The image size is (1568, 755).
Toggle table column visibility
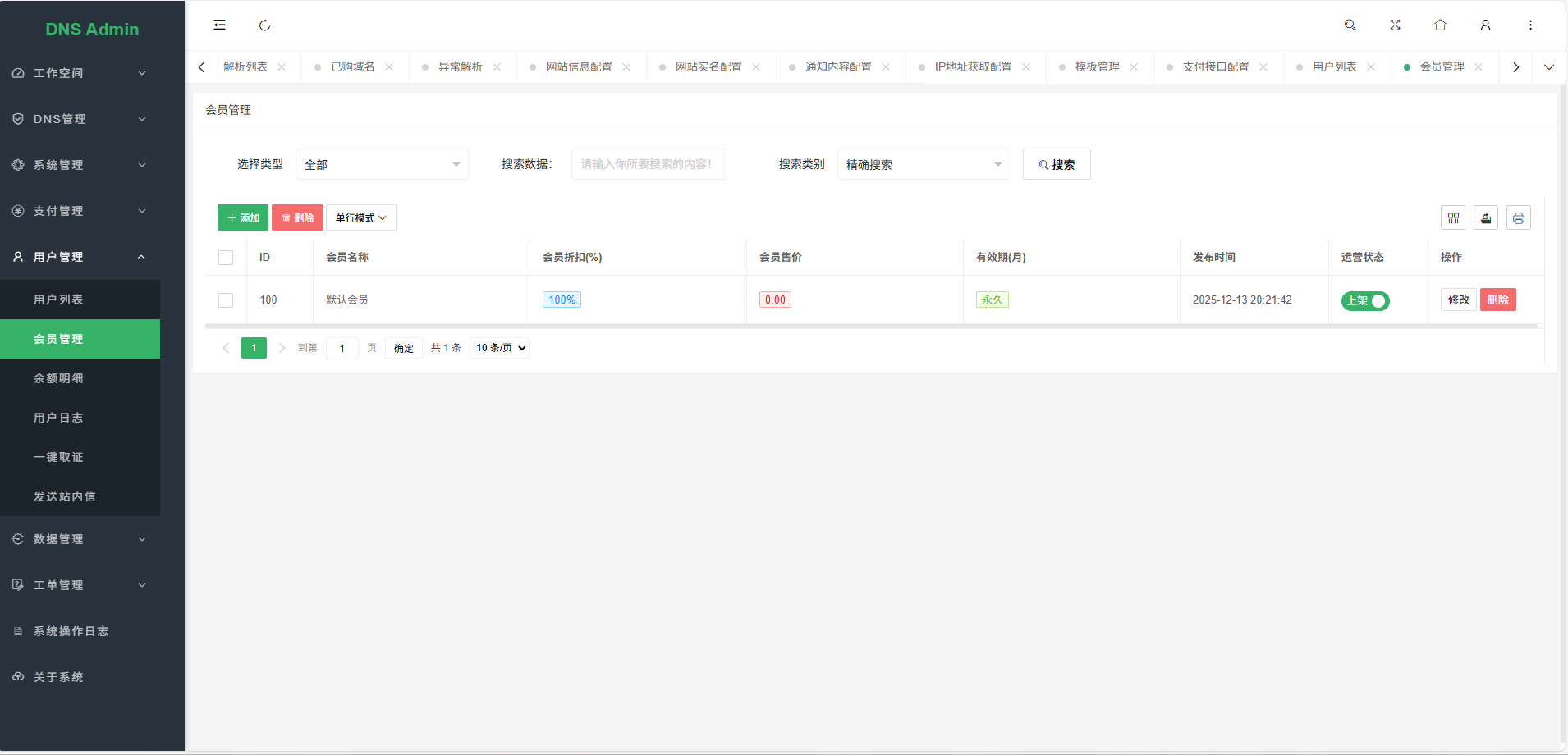[x=1453, y=217]
